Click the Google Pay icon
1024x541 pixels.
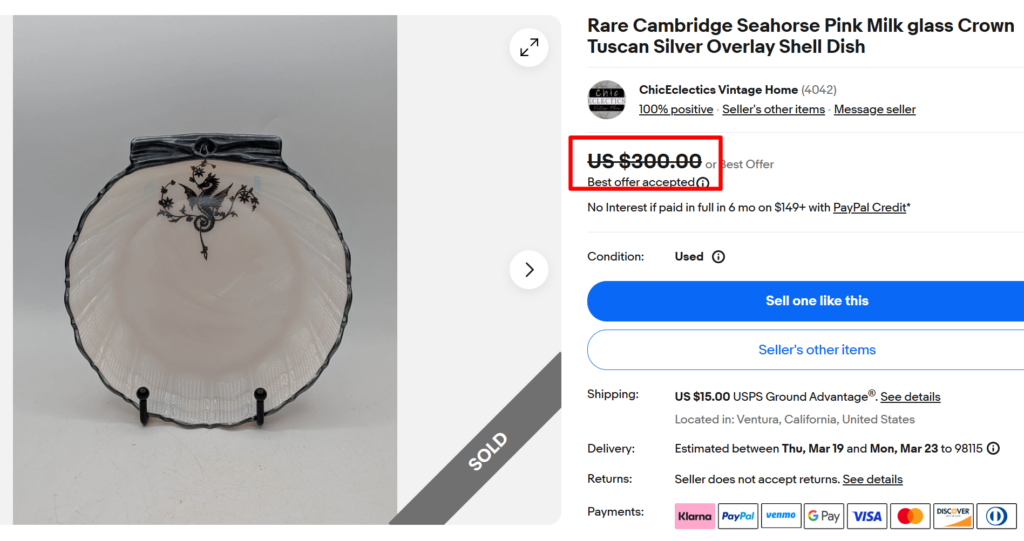pyautogui.click(x=824, y=516)
